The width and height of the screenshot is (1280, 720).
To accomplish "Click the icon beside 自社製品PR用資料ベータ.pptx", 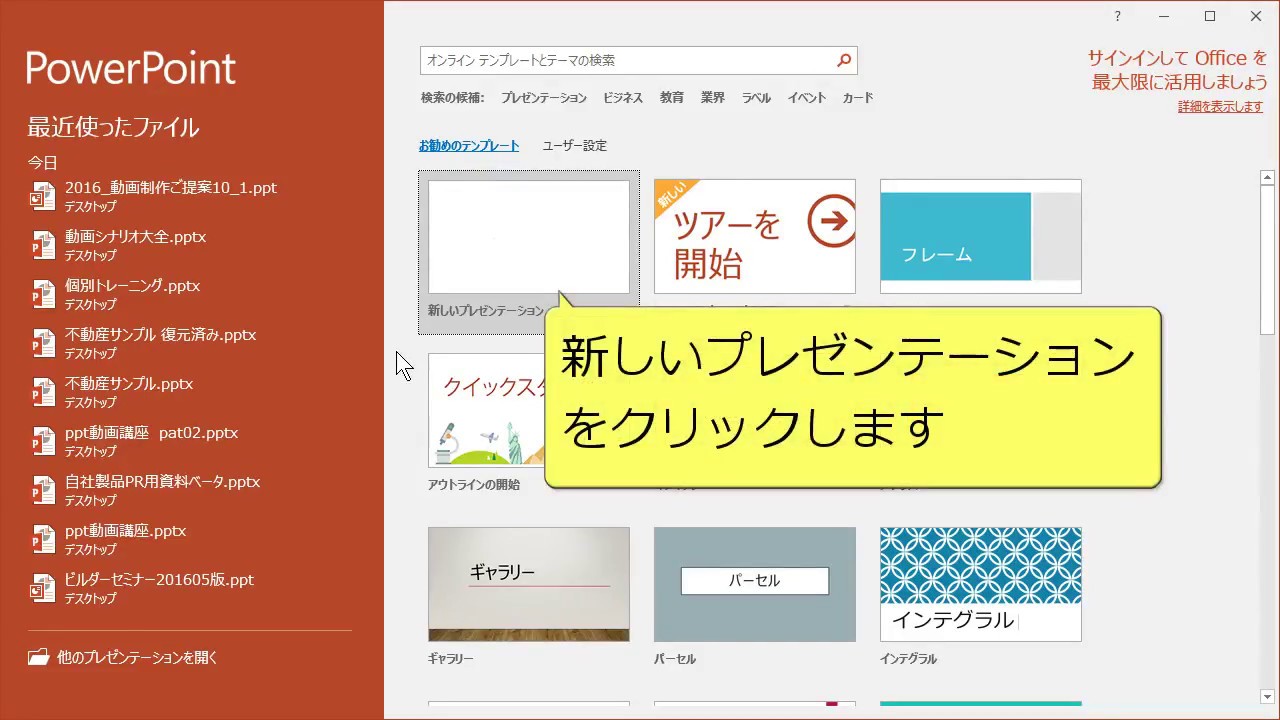I will (x=42, y=490).
